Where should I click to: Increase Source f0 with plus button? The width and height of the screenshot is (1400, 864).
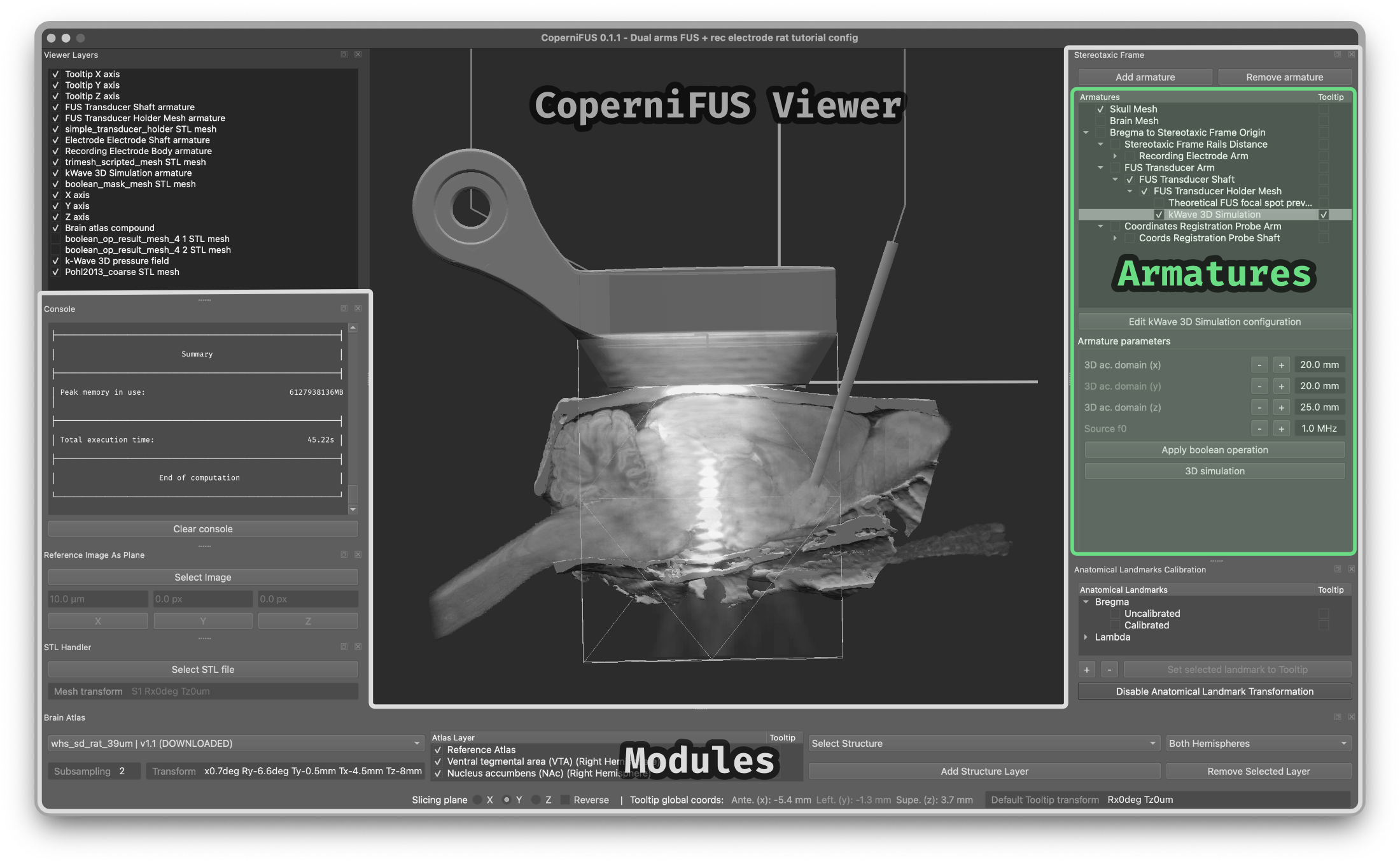pos(1282,428)
